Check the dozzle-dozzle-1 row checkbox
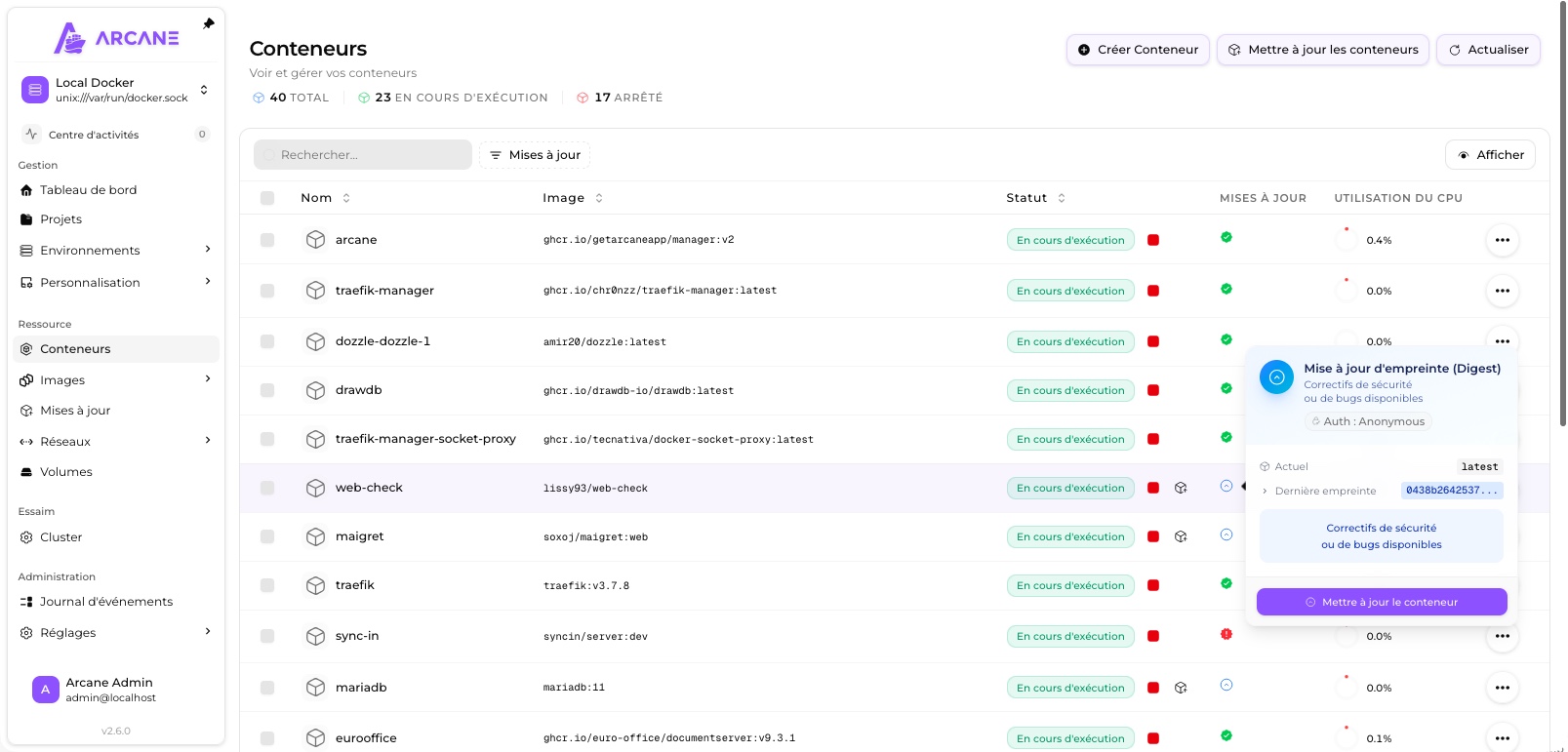This screenshot has height=752, width=1568. tap(267, 341)
